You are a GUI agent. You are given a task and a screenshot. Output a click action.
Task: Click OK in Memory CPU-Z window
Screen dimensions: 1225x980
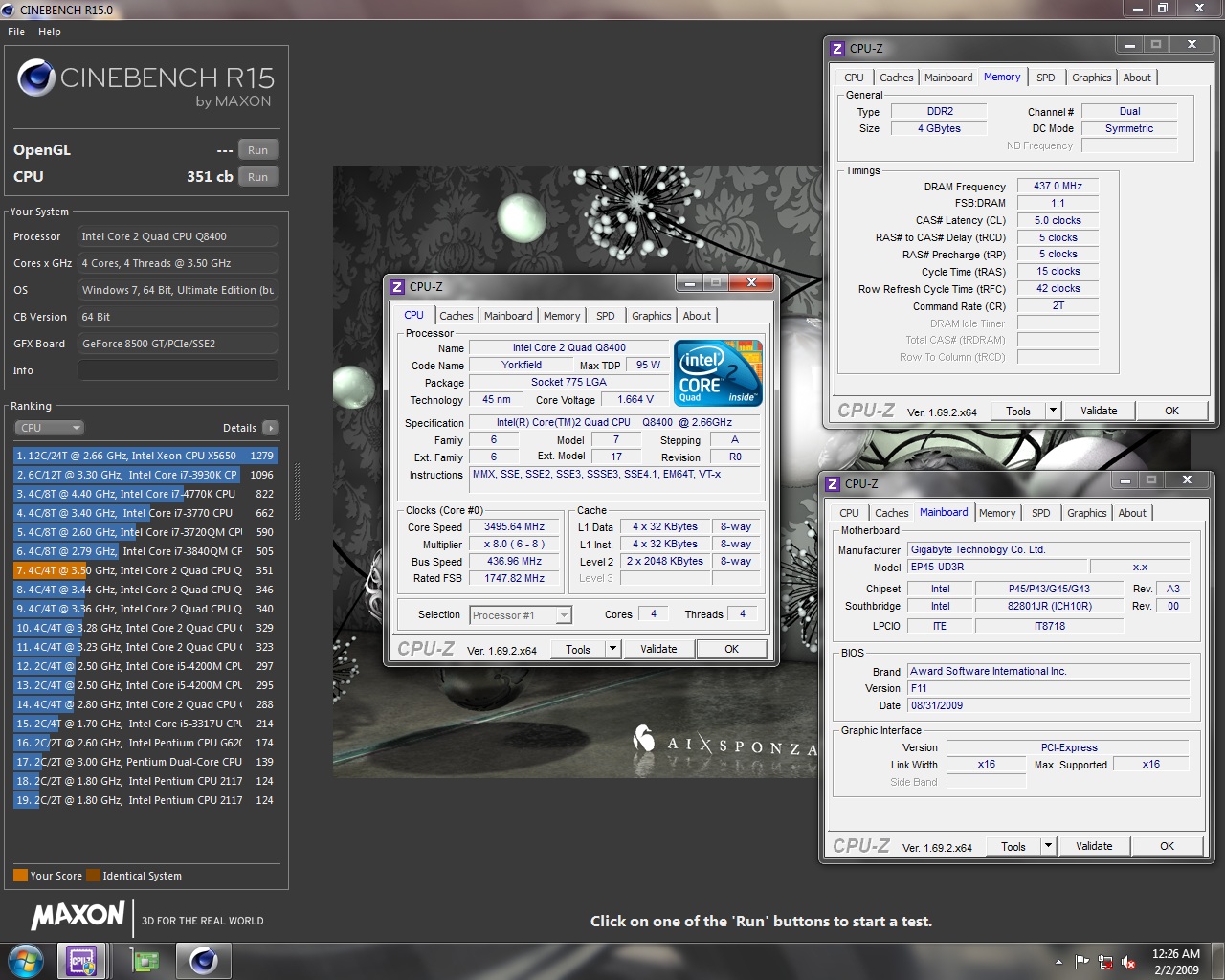1172,411
